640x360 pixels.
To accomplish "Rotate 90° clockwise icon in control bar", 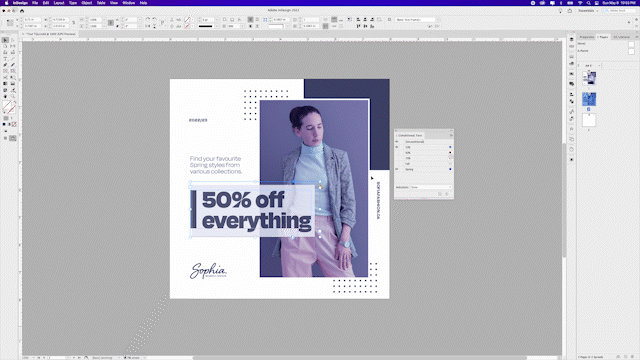I will pyautogui.click(x=148, y=19).
